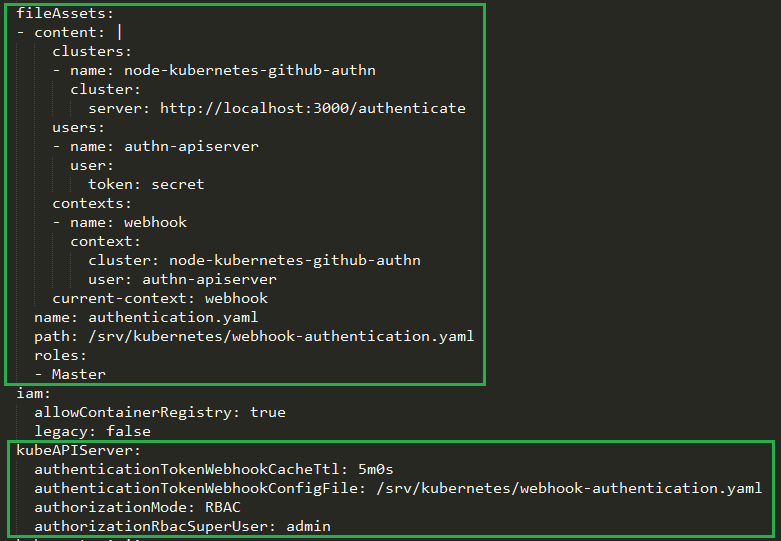Place cursor on the content key line
Screen dimensions: 781x541
click(x=70, y=32)
